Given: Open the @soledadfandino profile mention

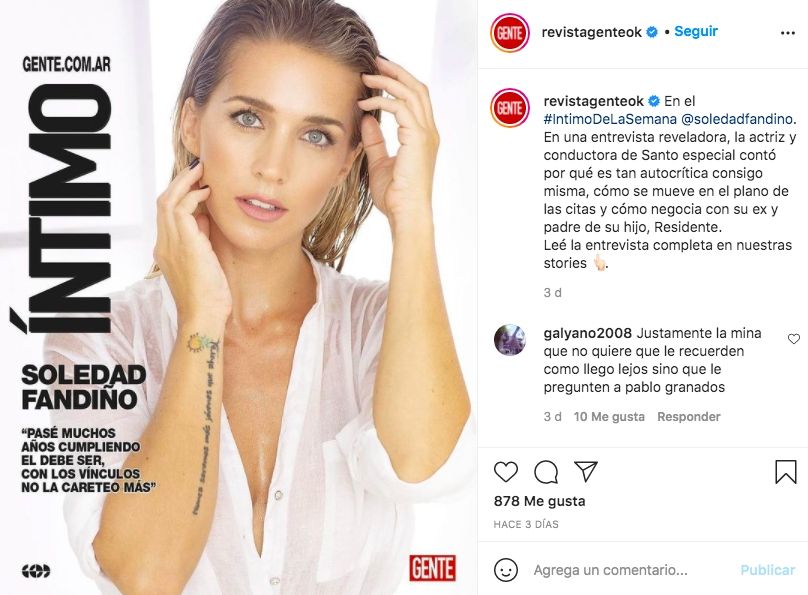Looking at the screenshot, I should point(737,119).
